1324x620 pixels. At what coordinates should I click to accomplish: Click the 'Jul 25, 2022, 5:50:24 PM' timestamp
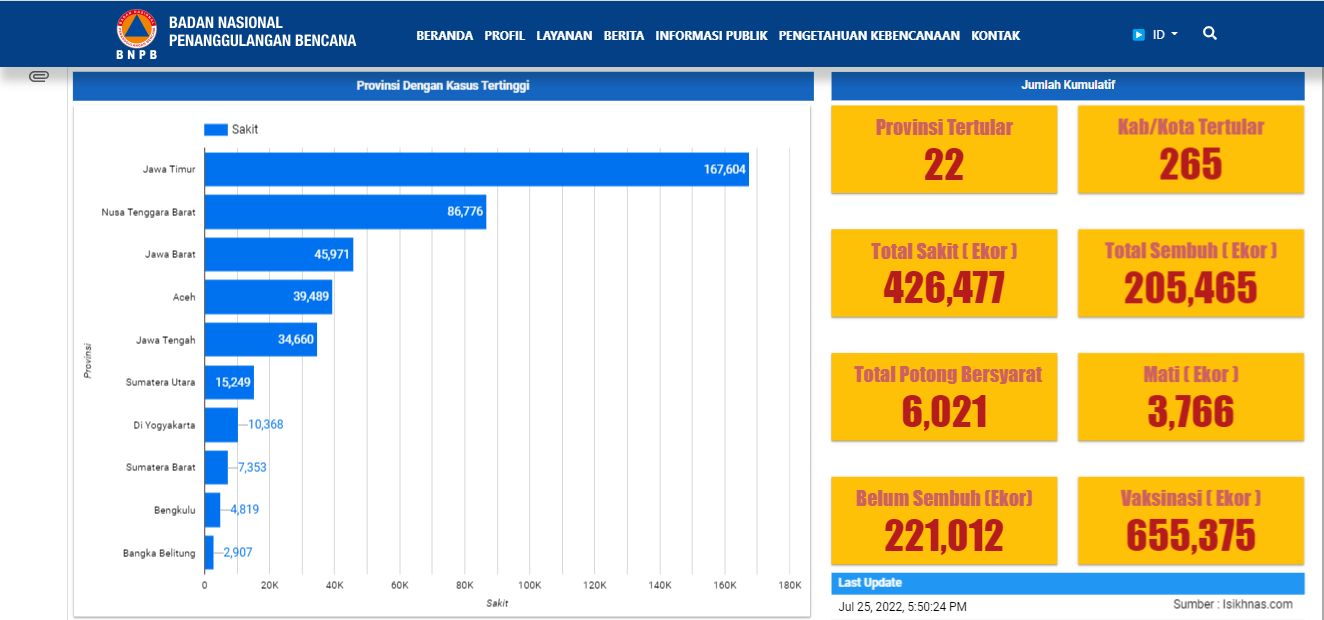tap(903, 607)
